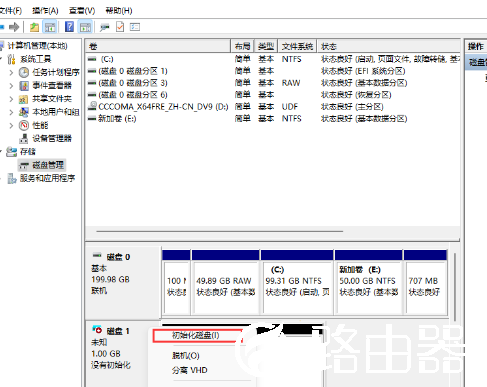Screen dimensions: 487x387
Task: Sort by the Type column header
Action: pyautogui.click(x=266, y=46)
